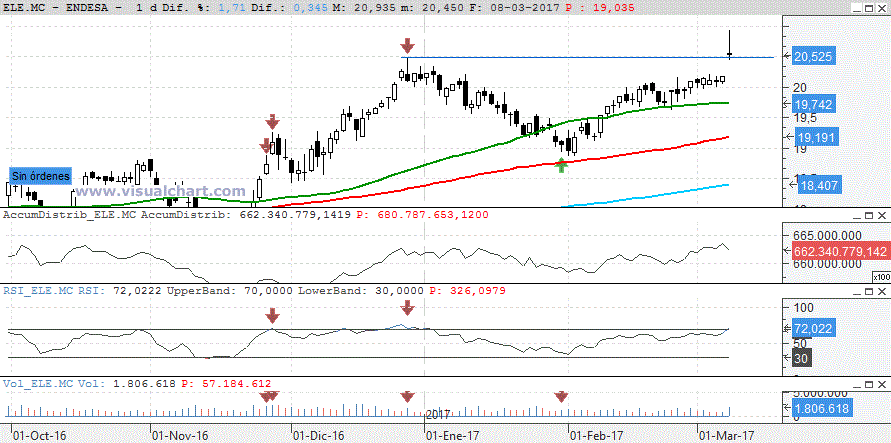Viewport: 891px width, 443px height.
Task: Close the Vol indicator panel
Action: click(881, 384)
